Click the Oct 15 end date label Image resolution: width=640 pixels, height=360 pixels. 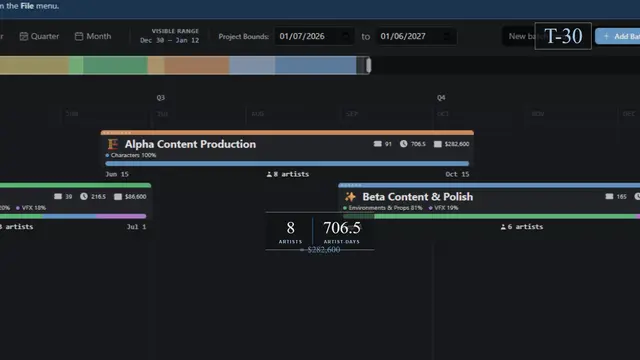tap(457, 174)
